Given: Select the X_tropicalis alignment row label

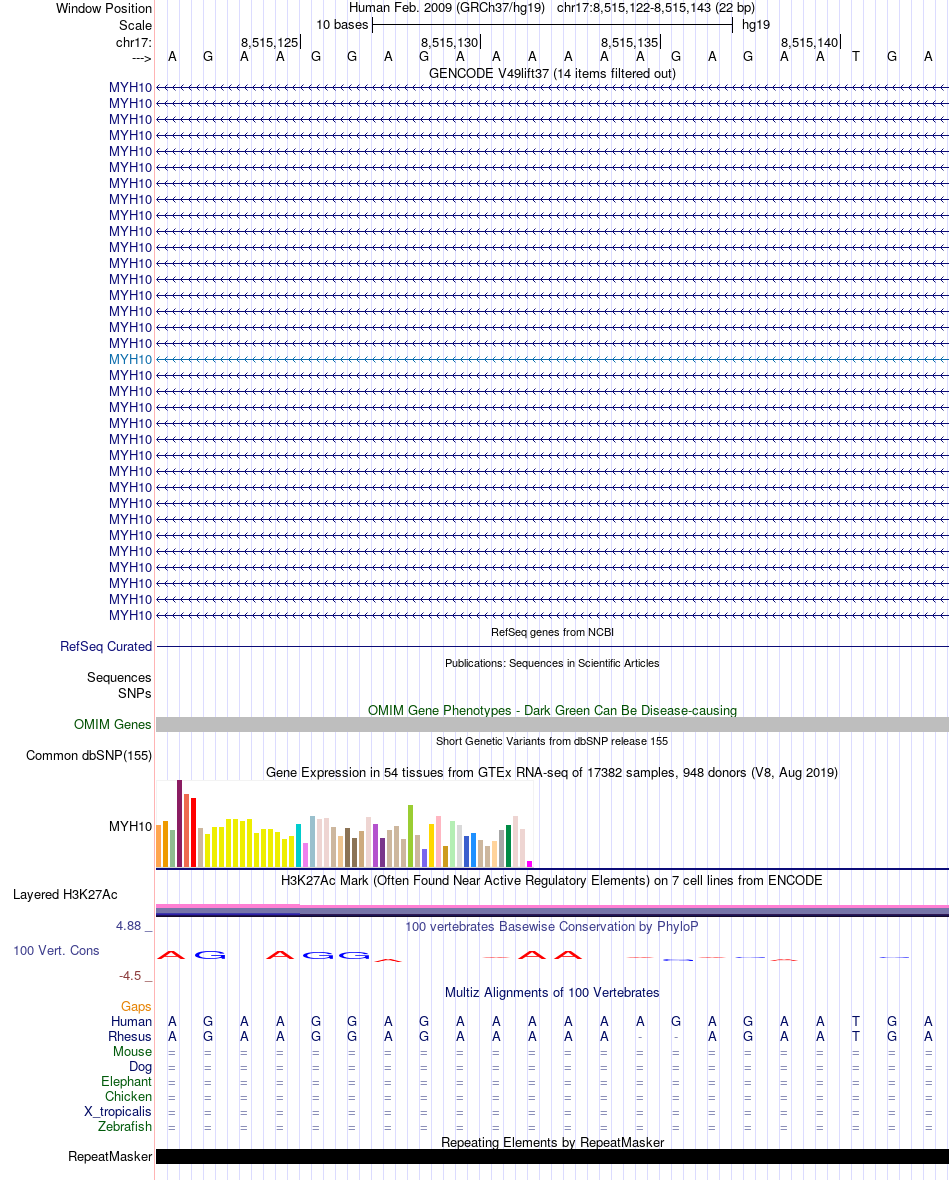Looking at the screenshot, I should pyautogui.click(x=117, y=1112).
